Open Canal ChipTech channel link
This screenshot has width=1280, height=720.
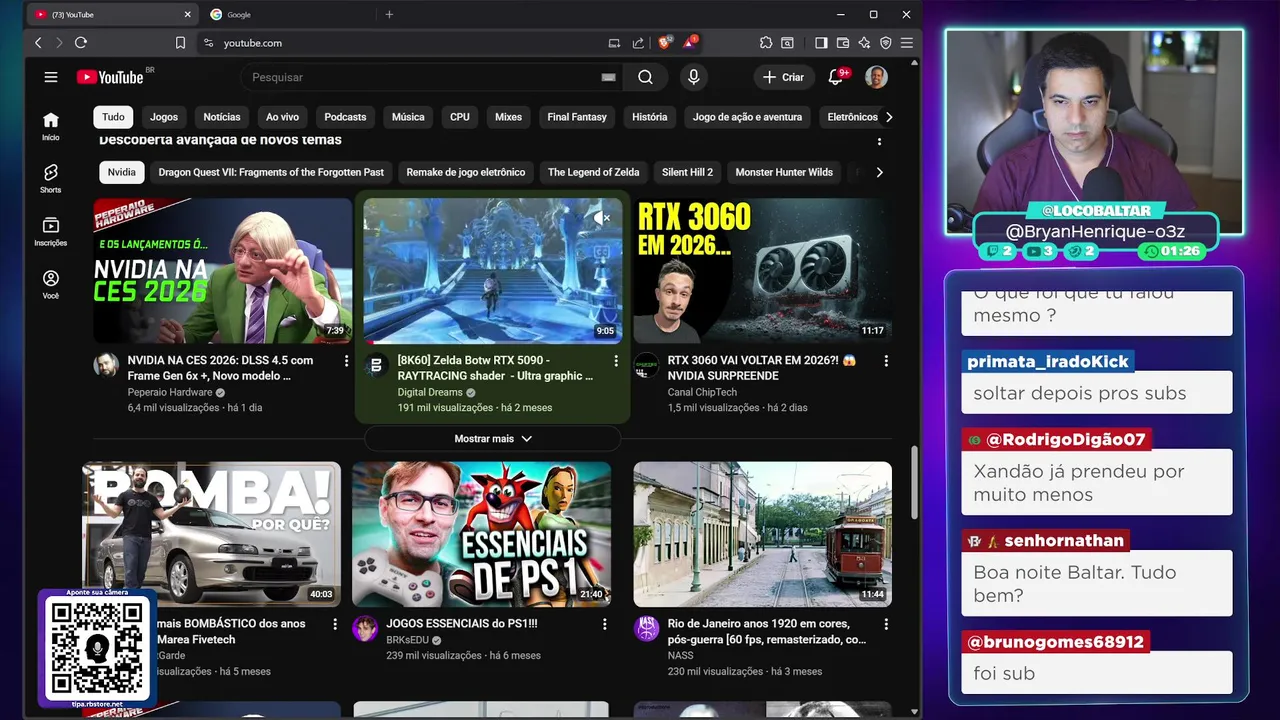[x=702, y=392]
